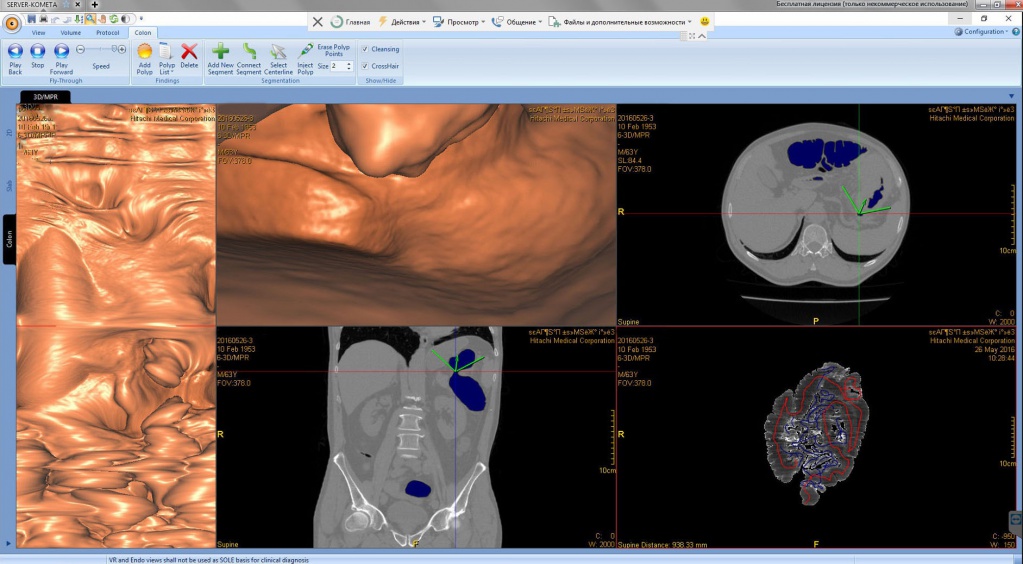
Task: Delete the selected polyp finding
Action: 189,52
